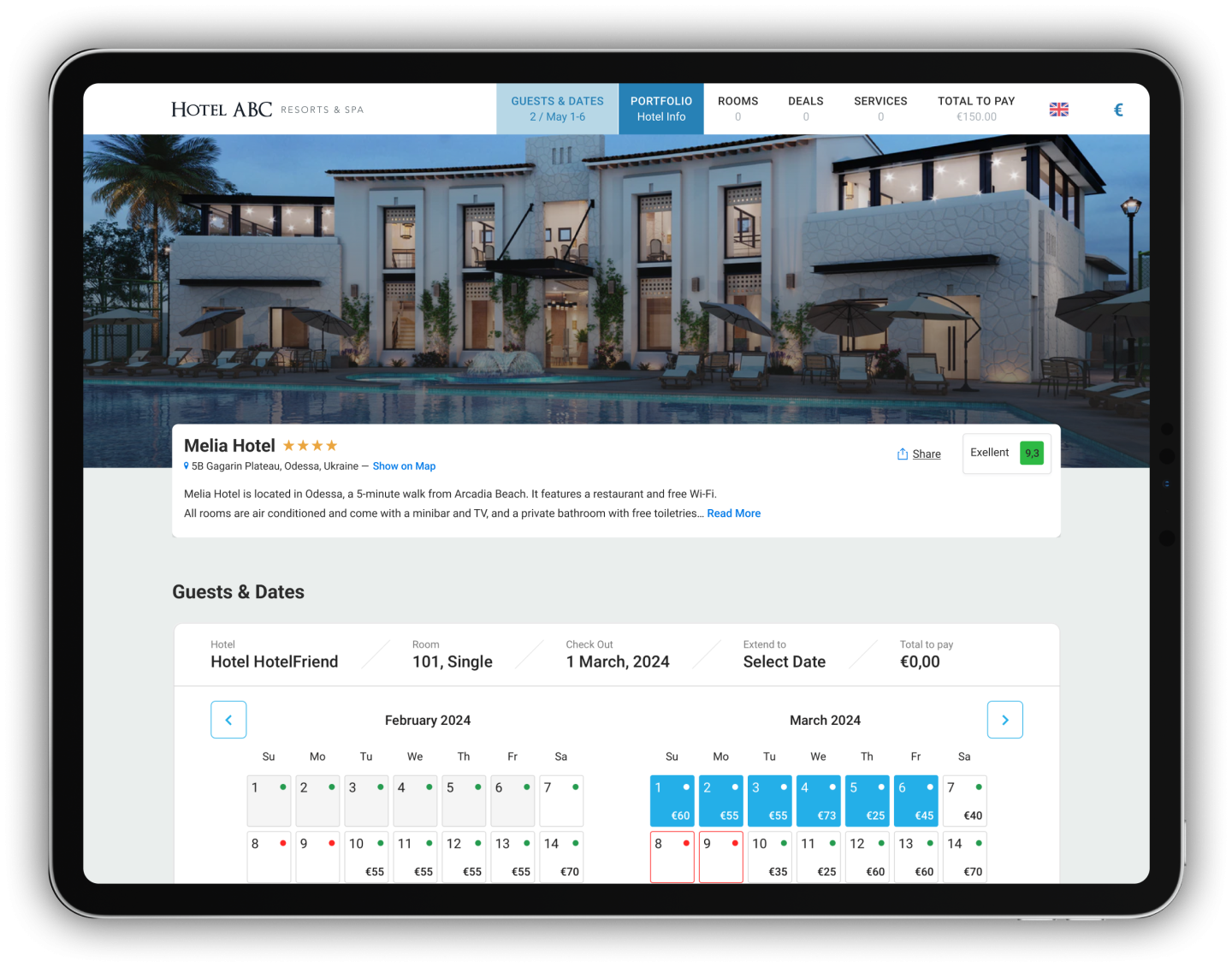Open the Guests & Dates tab
Screen dimensions: 1232x967
558,109
